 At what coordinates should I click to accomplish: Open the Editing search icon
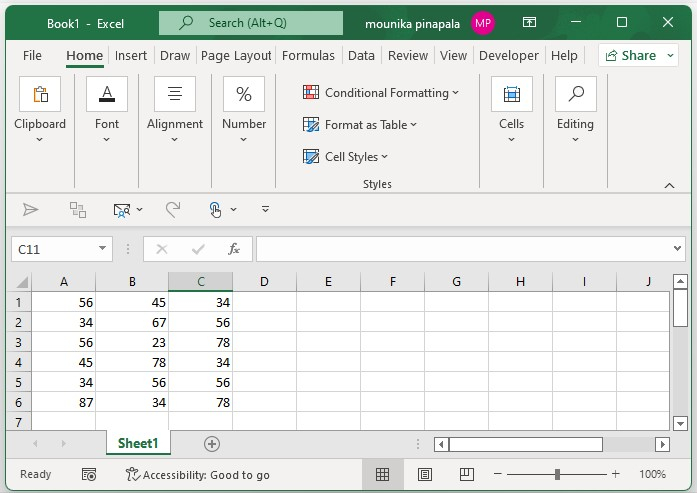[x=575, y=95]
